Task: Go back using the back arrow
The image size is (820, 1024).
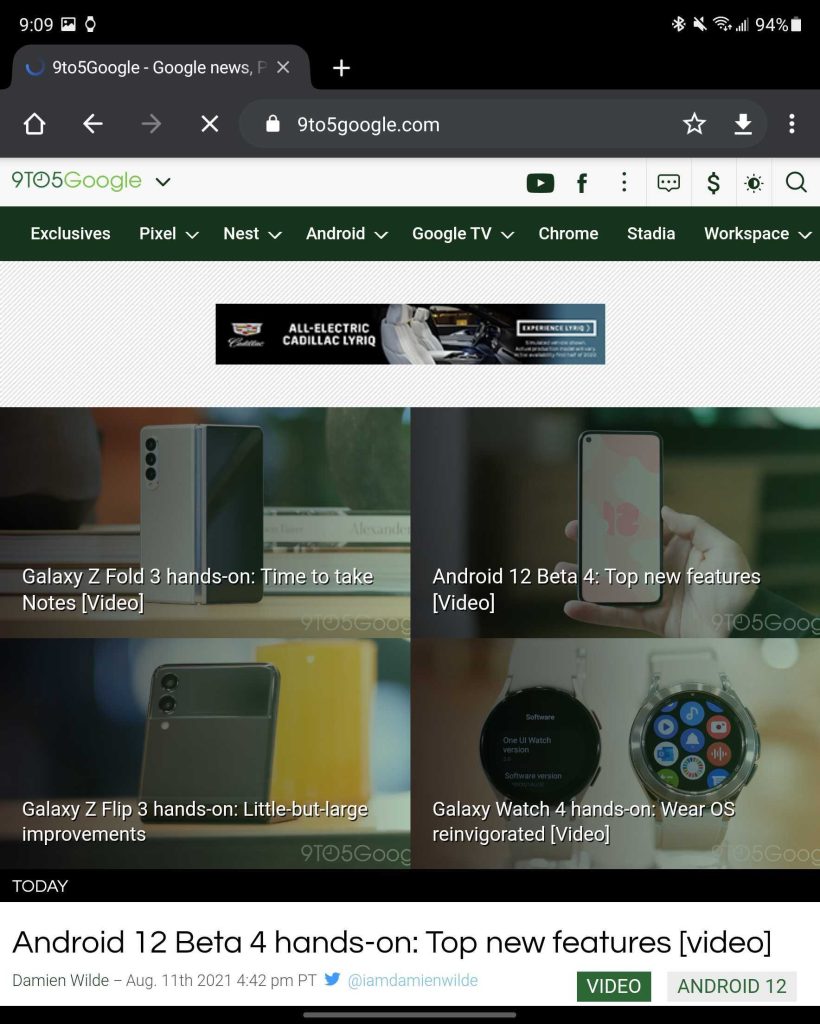Action: pos(93,124)
